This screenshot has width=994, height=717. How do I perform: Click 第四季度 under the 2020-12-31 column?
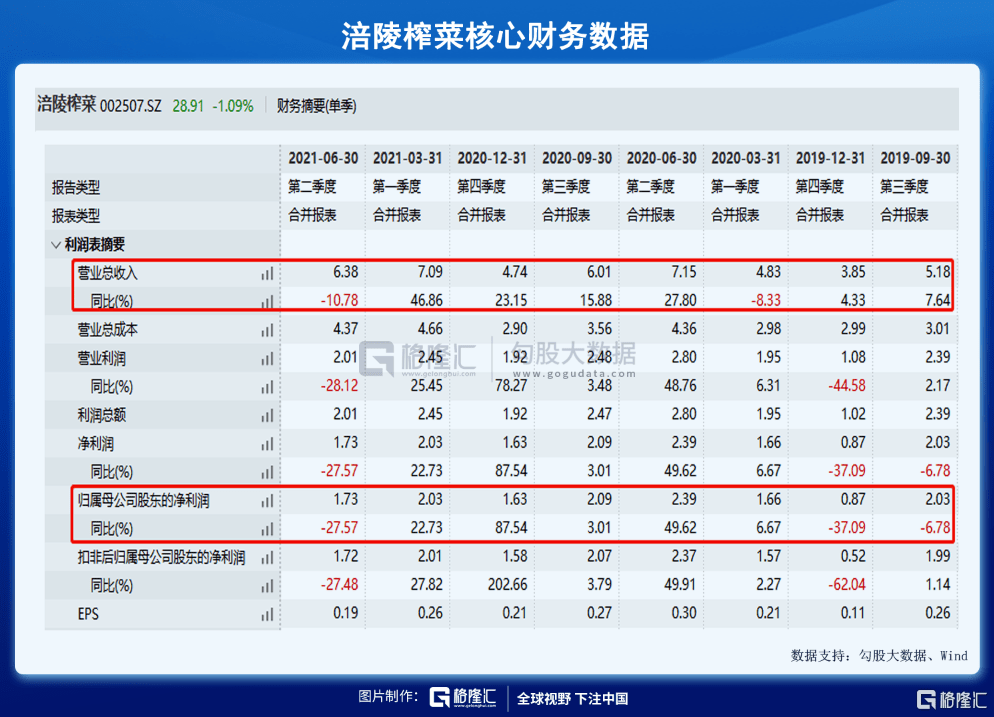pyautogui.click(x=481, y=187)
